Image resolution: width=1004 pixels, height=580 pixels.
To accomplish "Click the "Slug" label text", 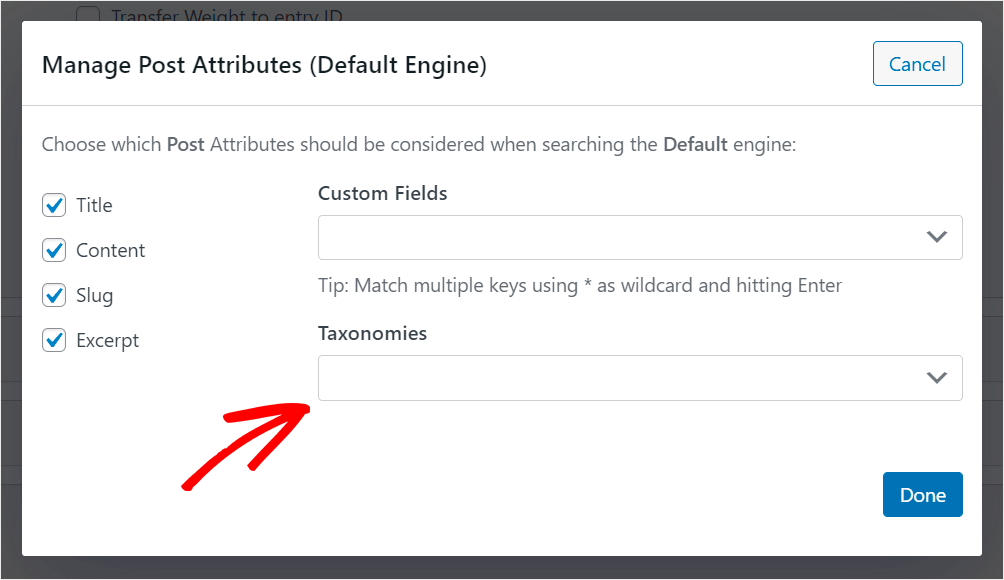I will tap(94, 295).
